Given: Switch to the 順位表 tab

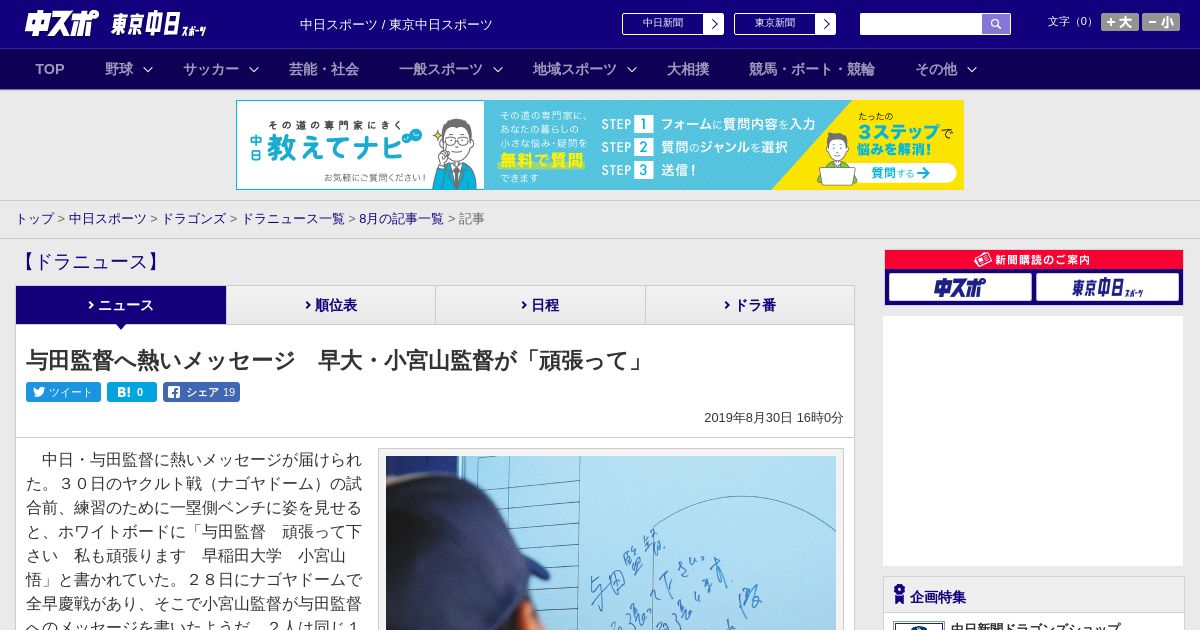Looking at the screenshot, I should (x=331, y=305).
